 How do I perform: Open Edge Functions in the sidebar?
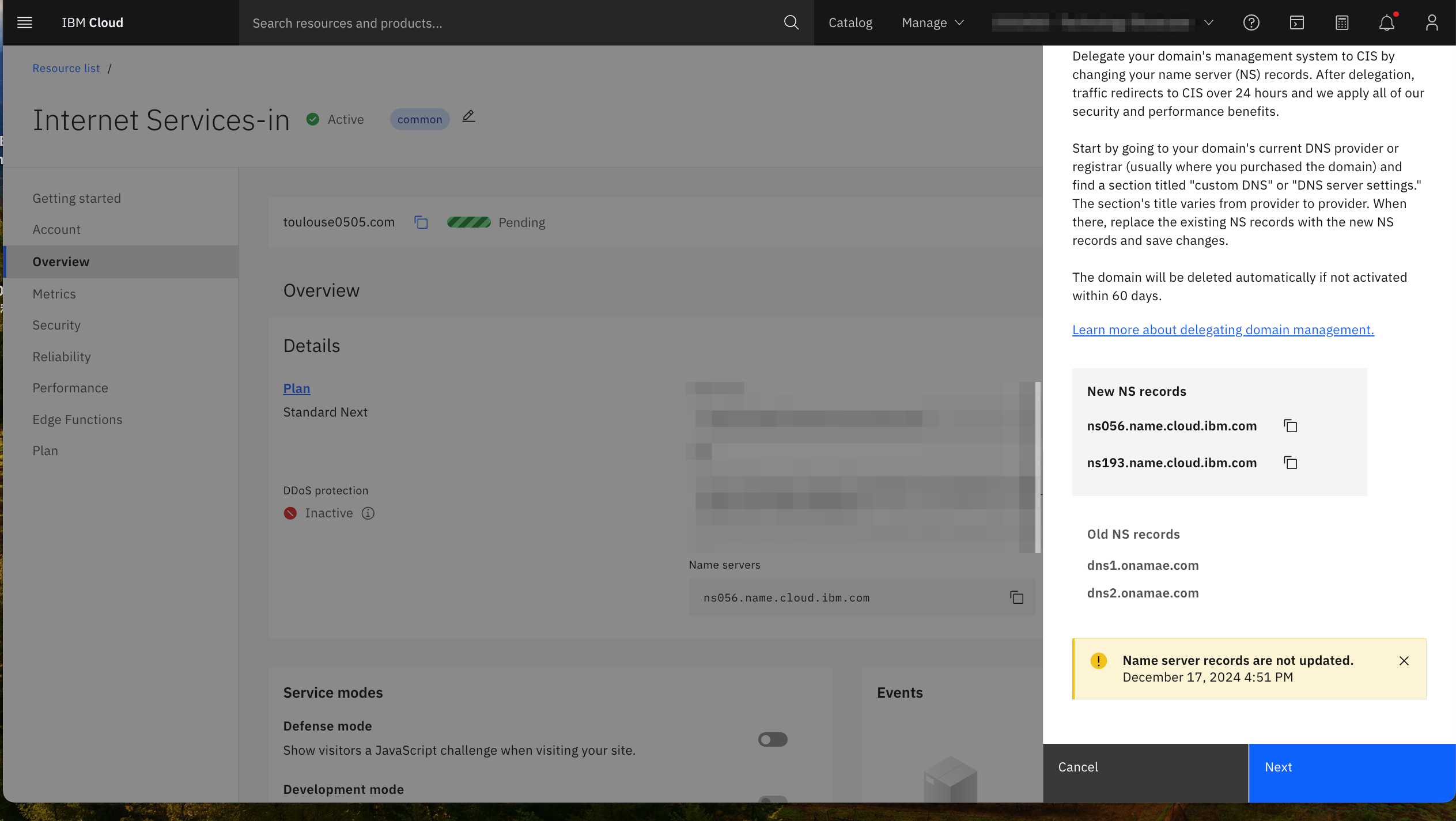pos(77,419)
